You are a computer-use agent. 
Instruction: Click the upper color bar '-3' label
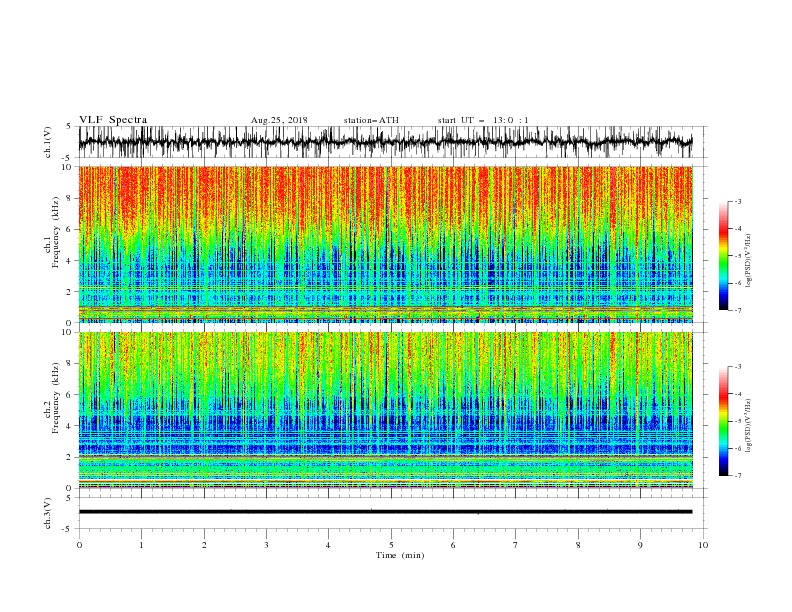point(737,201)
